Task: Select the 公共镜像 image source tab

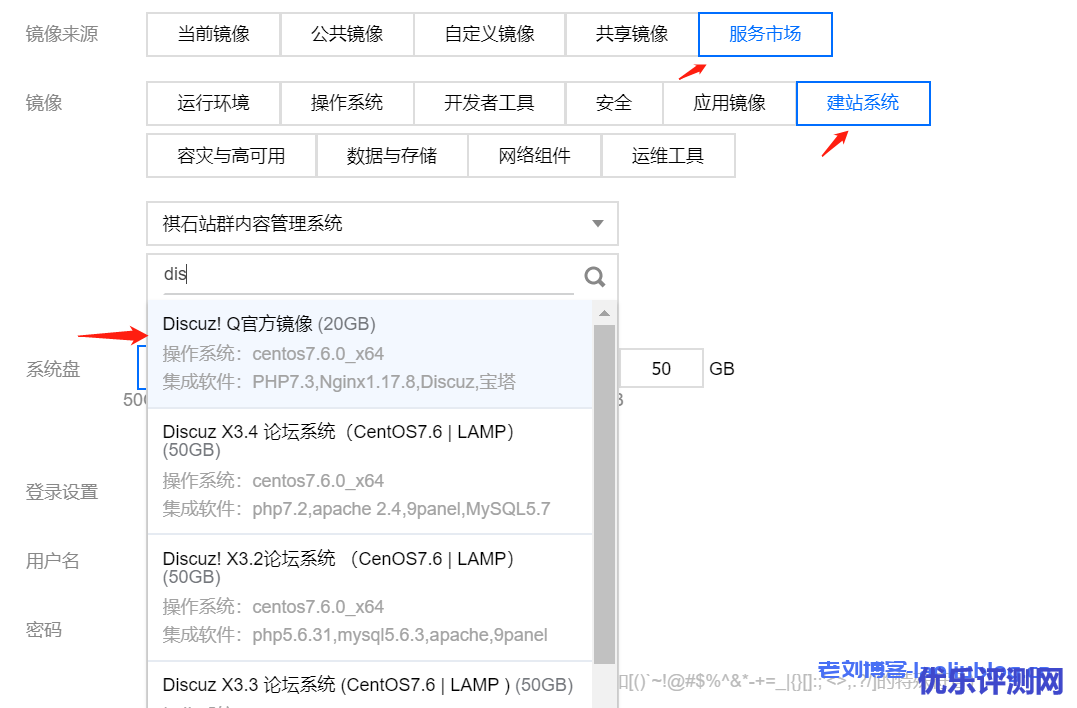Action: coord(347,34)
